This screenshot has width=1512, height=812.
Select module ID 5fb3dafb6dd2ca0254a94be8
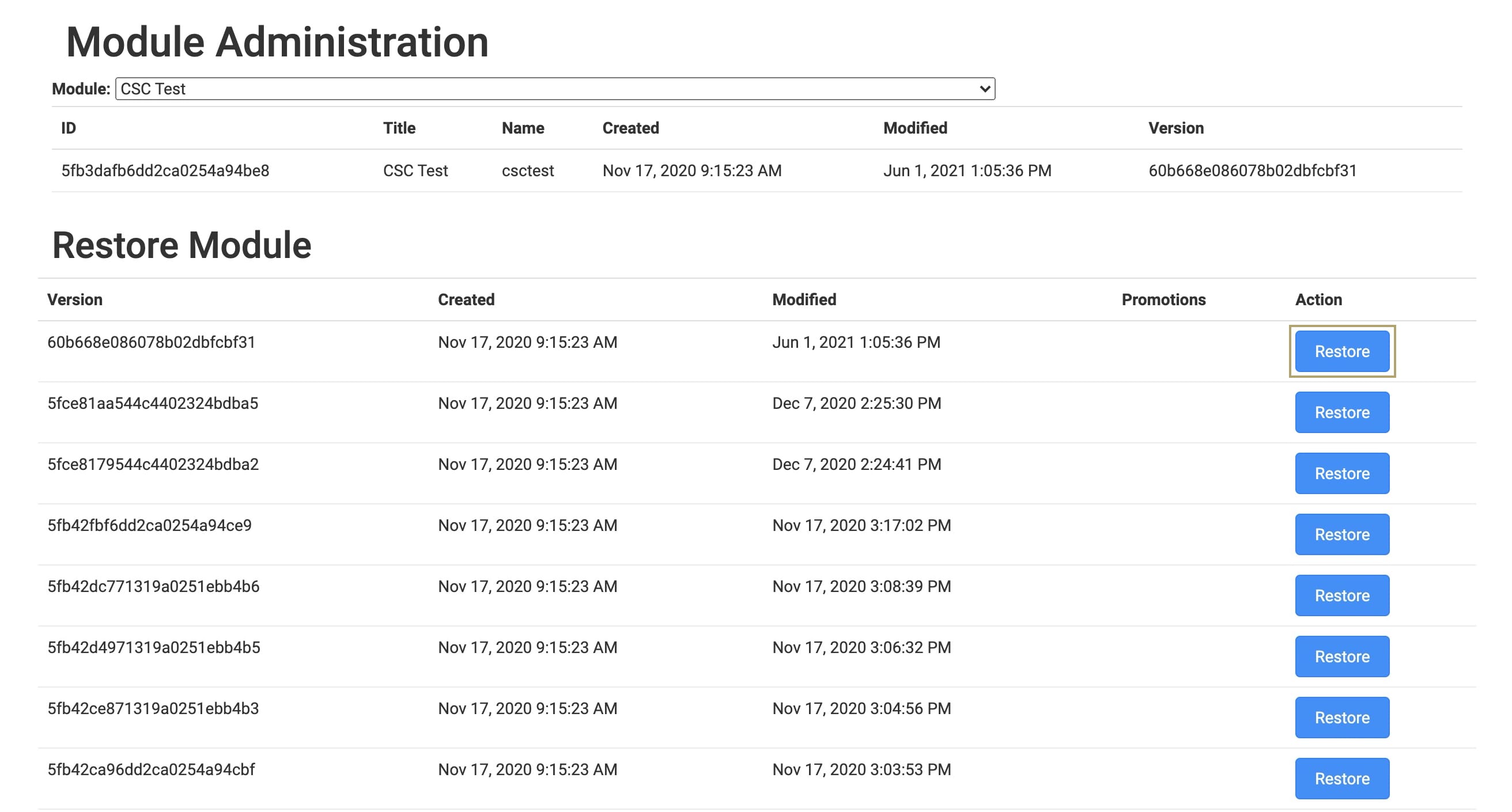(x=165, y=170)
